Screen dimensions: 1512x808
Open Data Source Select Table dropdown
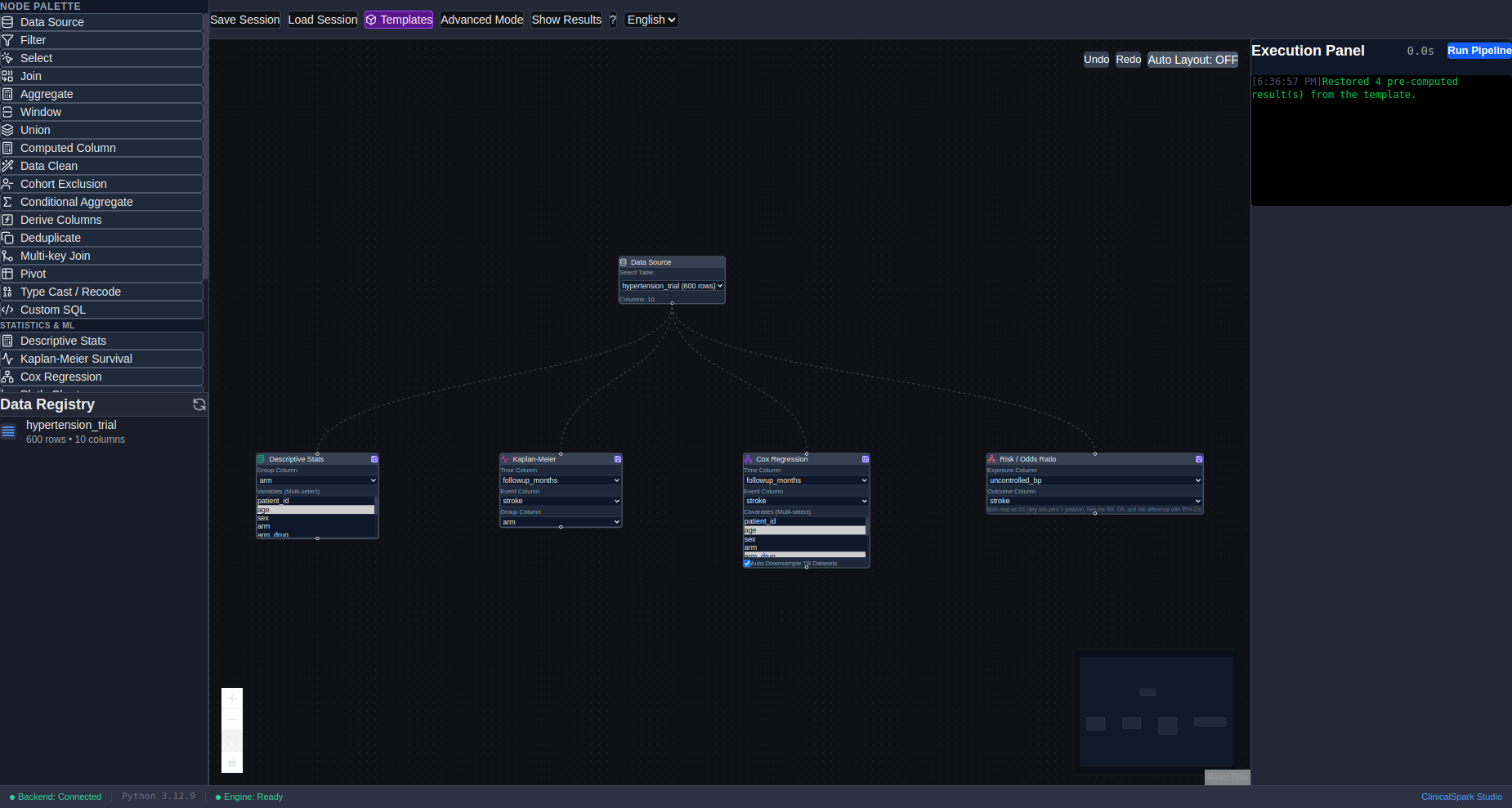pos(672,286)
